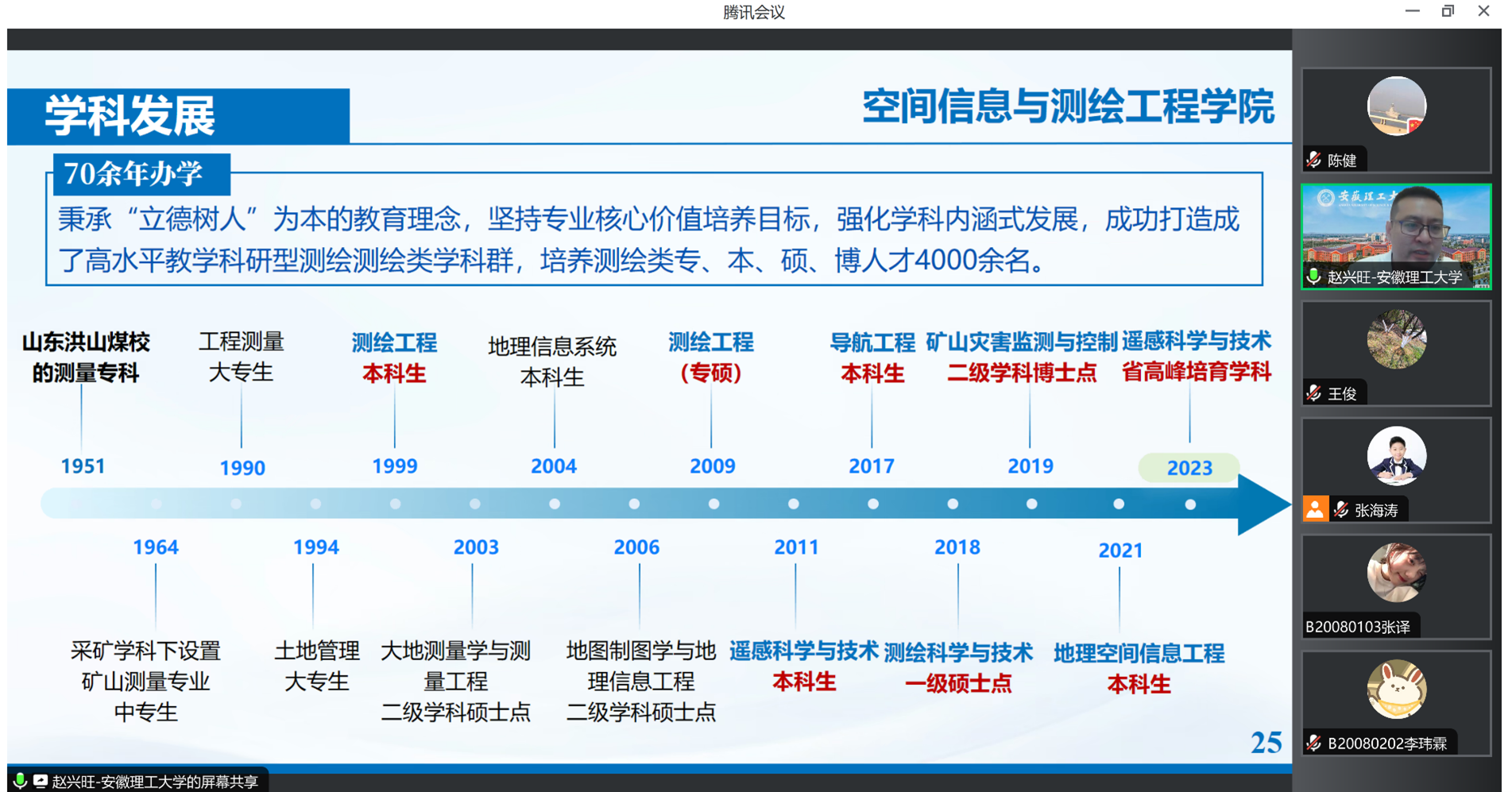Click the orange host icon beside 张海涛
The image size is (1512, 792).
1315,509
